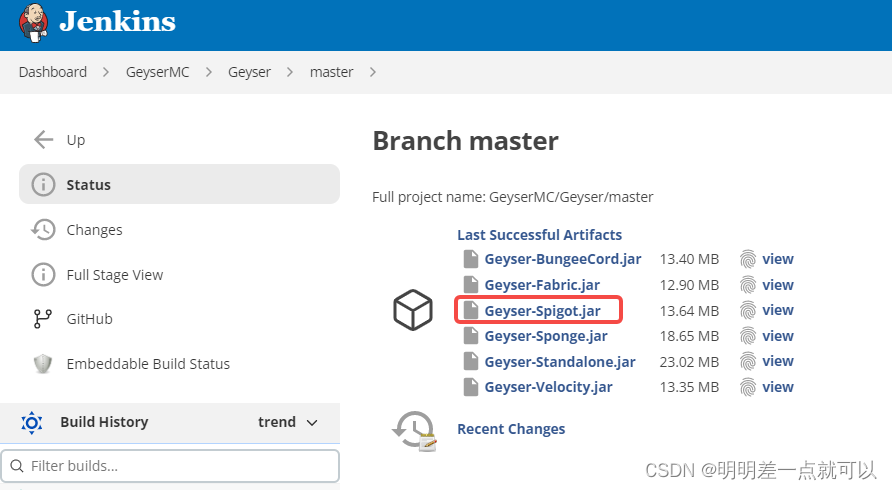Select the Full project name text

point(513,197)
